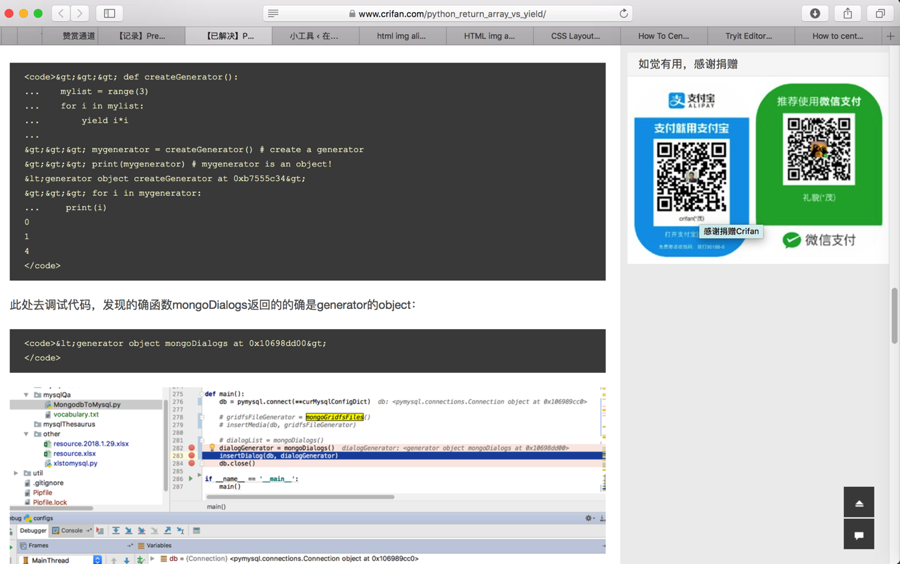This screenshot has width=900, height=564.
Task: Click the comment bubble button
Action: pos(859,534)
